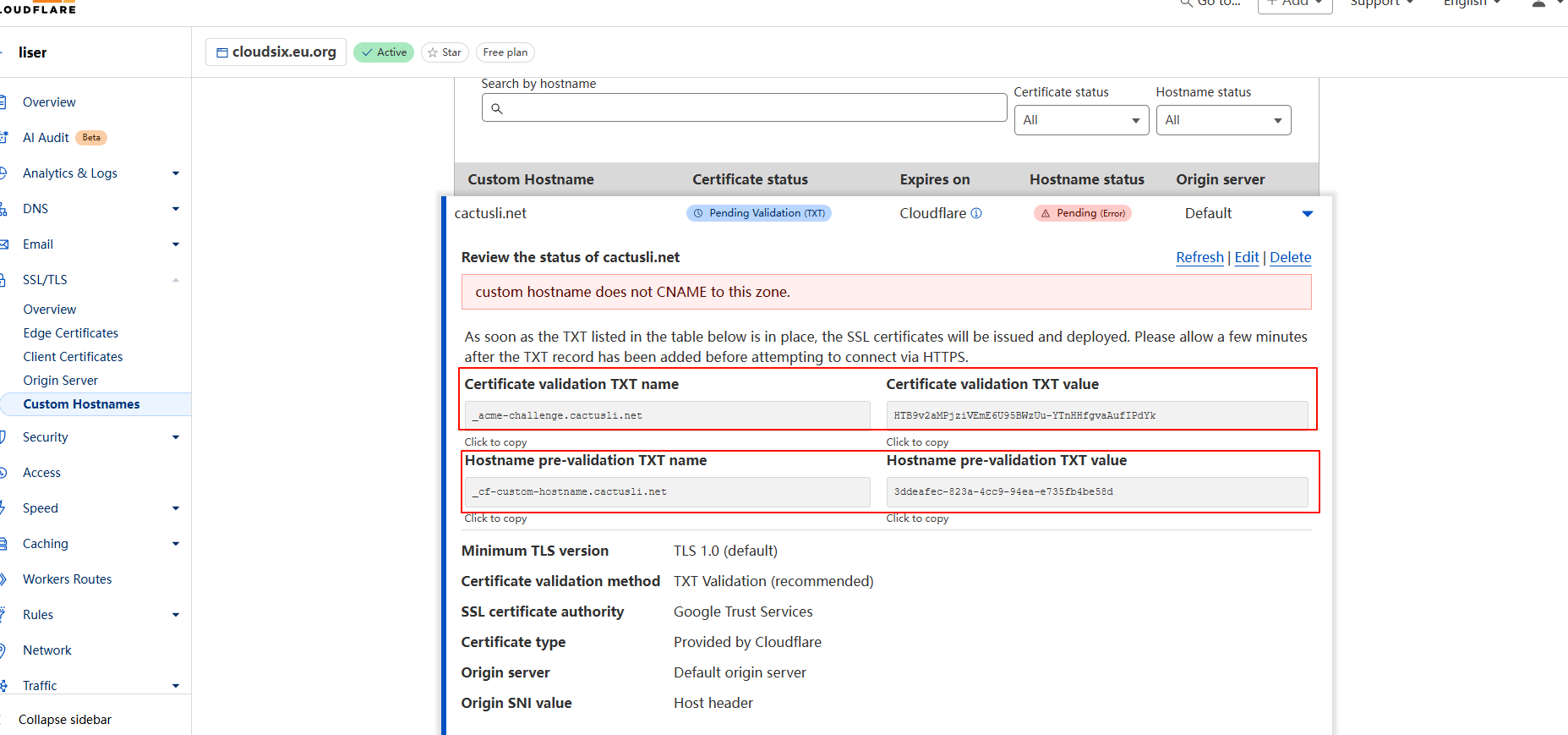The width and height of the screenshot is (1568, 735).
Task: Open Workers Routes page
Action: coord(68,579)
